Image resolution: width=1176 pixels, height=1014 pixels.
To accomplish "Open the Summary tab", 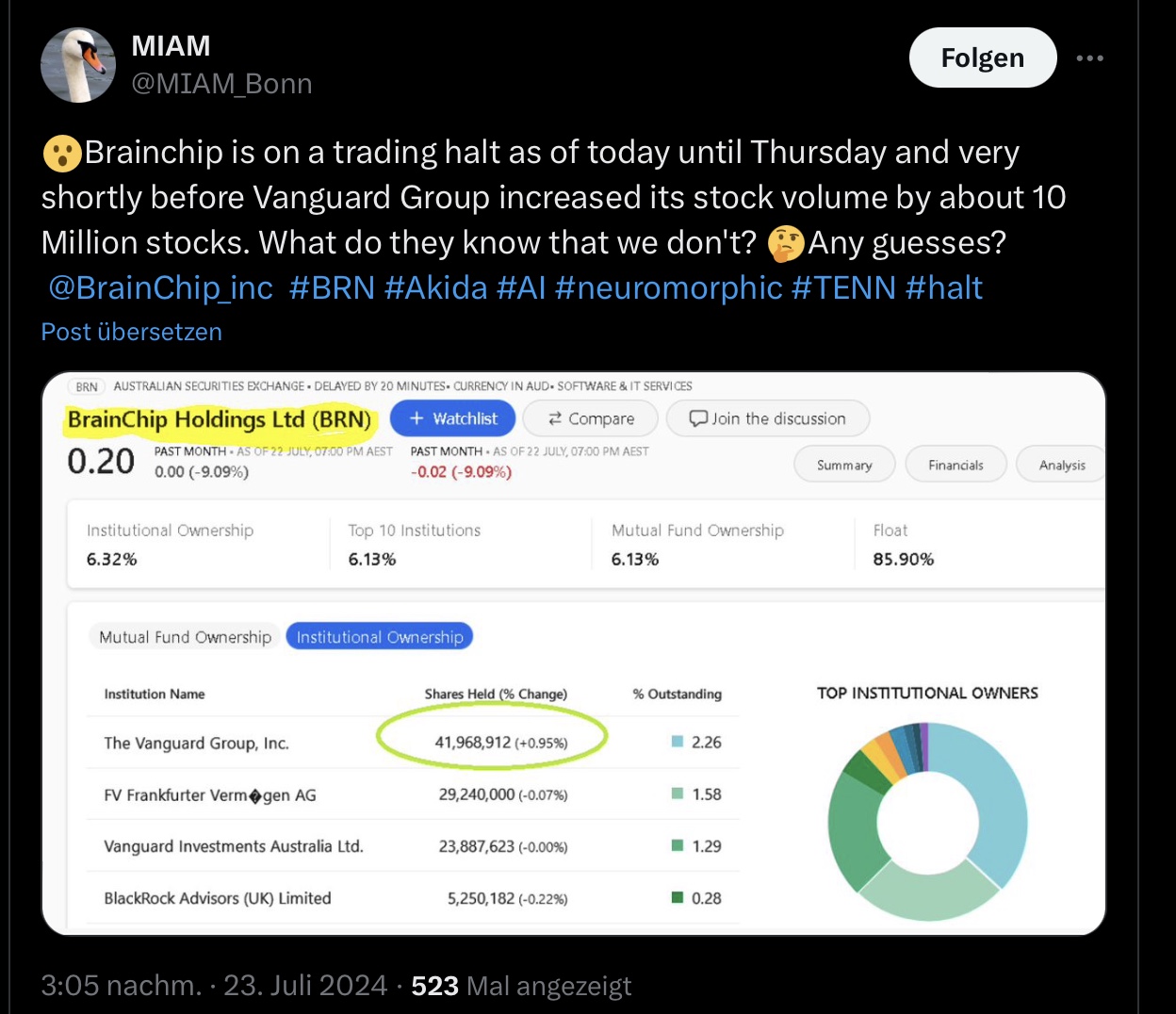I will point(844,465).
